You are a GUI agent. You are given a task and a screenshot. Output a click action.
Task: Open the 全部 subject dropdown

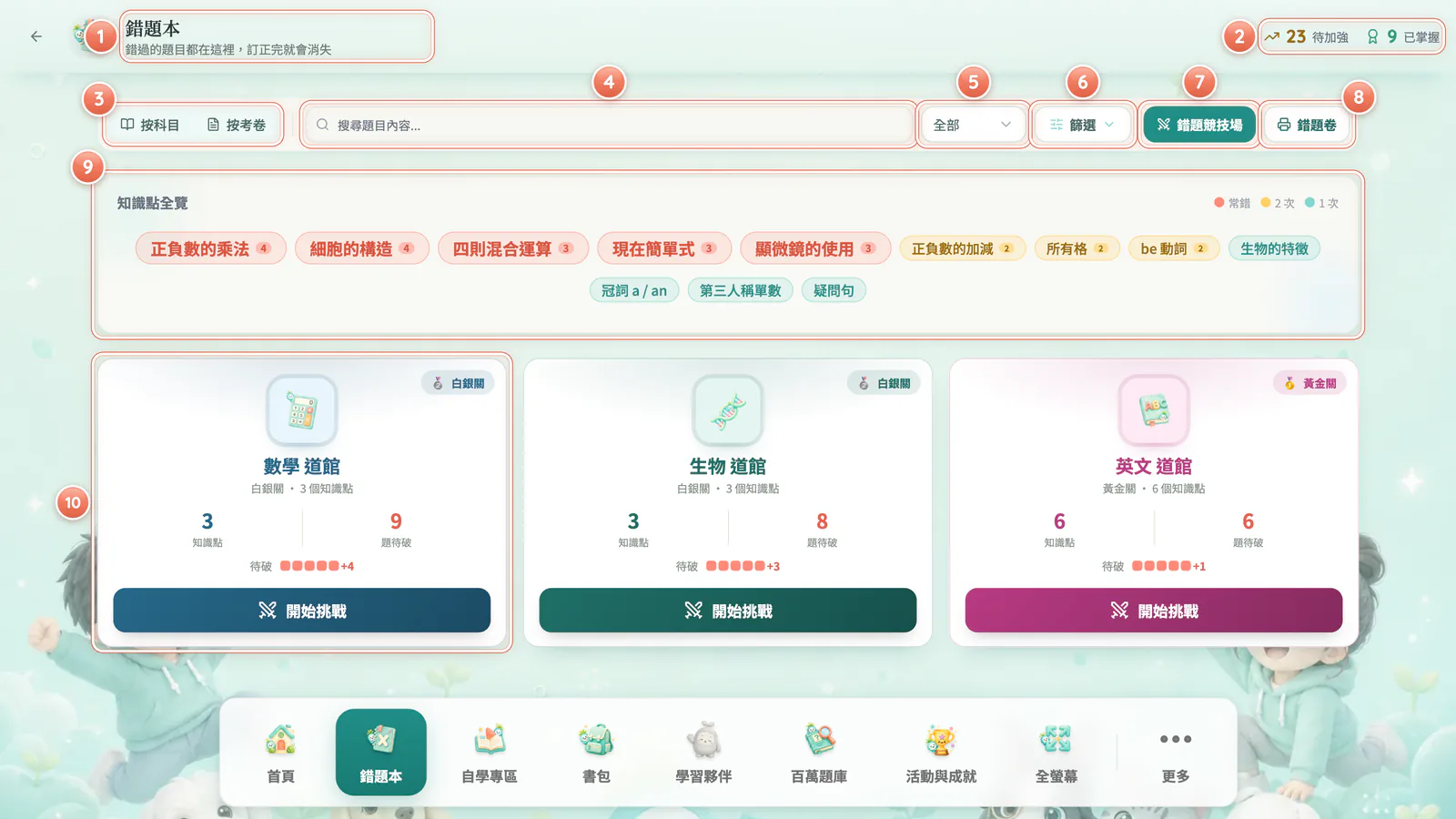click(972, 125)
